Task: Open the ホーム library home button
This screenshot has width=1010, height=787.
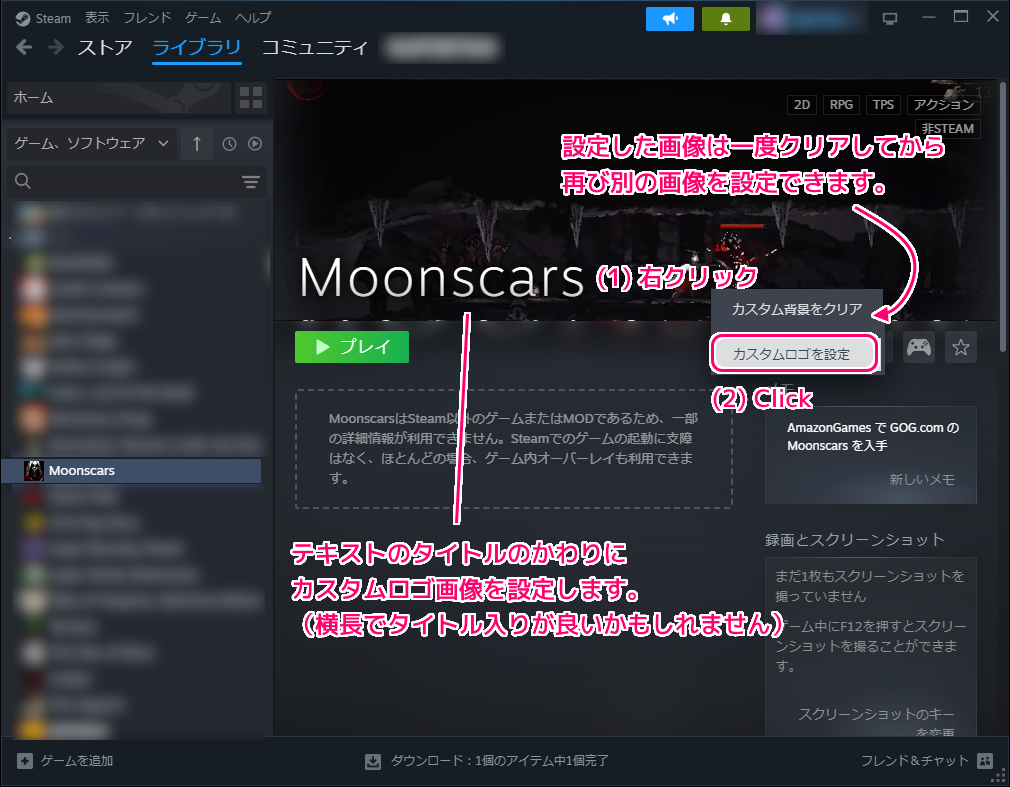Action: tap(119, 98)
